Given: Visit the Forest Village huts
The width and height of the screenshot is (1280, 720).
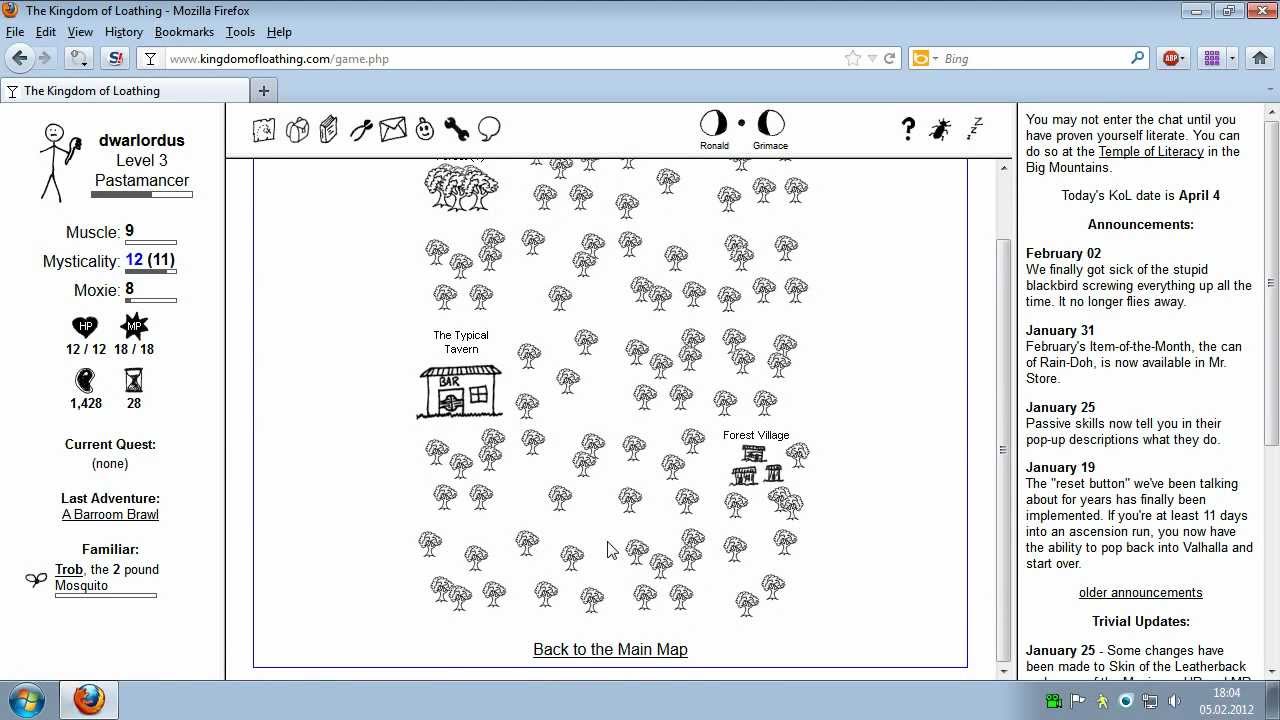Looking at the screenshot, I should pyautogui.click(x=756, y=466).
